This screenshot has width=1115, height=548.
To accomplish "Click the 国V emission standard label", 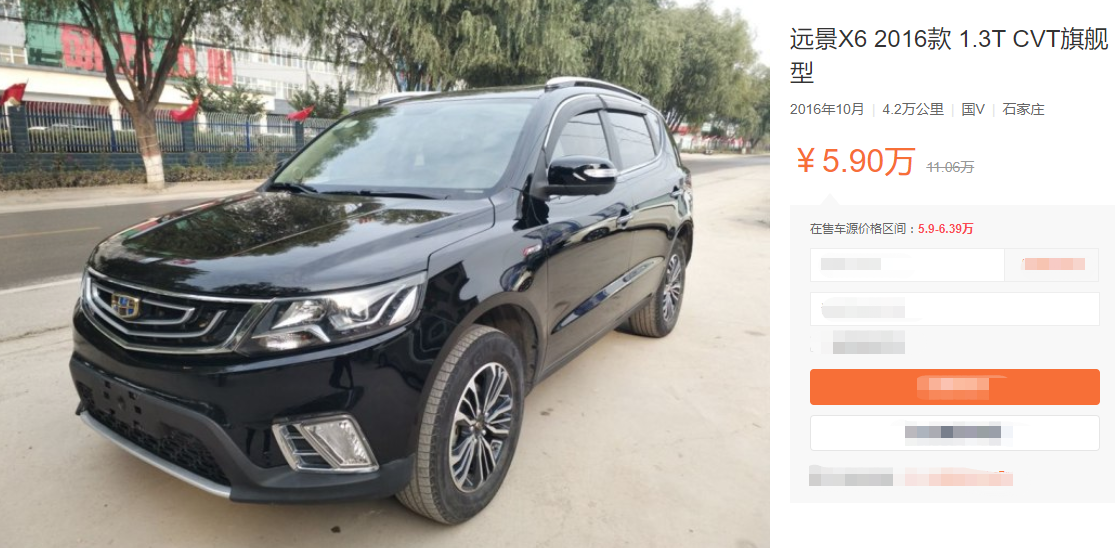I will tap(973, 109).
